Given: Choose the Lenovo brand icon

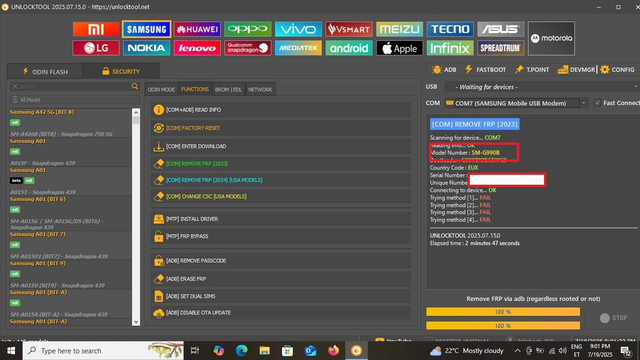Looking at the screenshot, I should click(x=197, y=48).
